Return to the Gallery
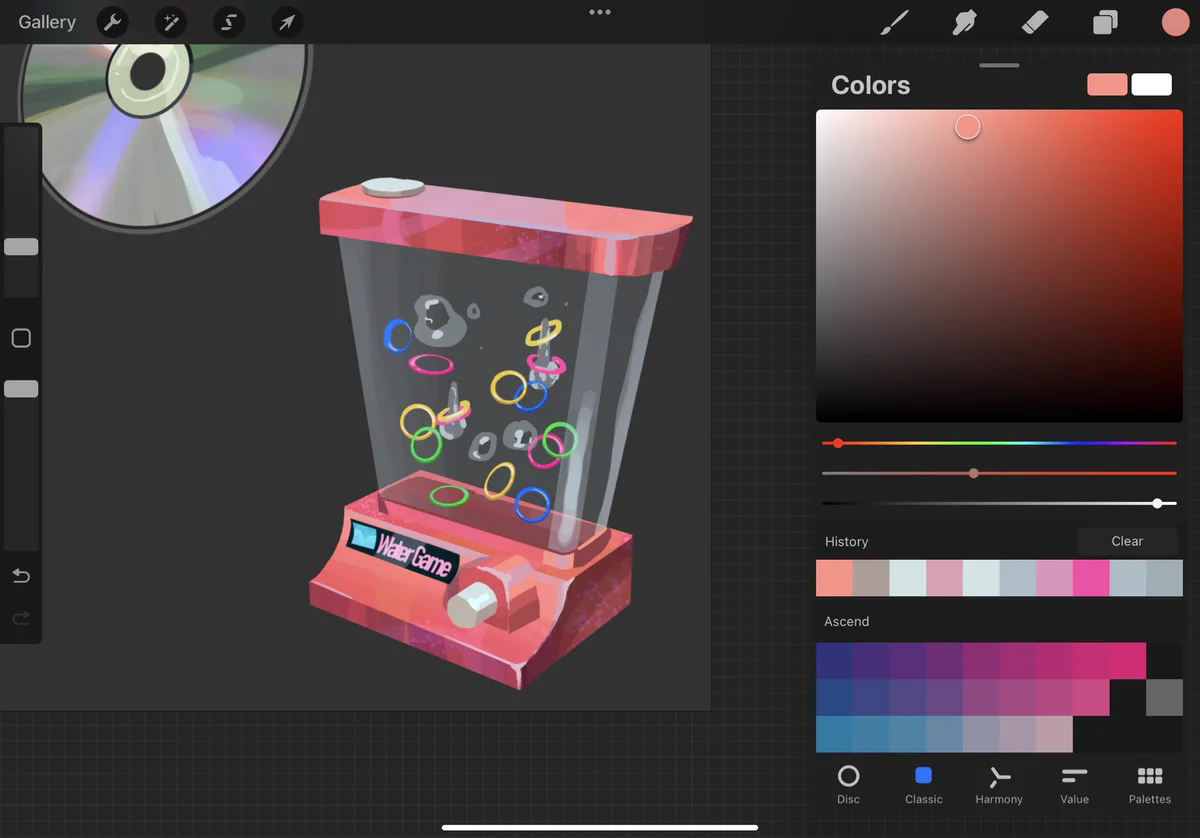Image resolution: width=1200 pixels, height=838 pixels. click(x=47, y=22)
